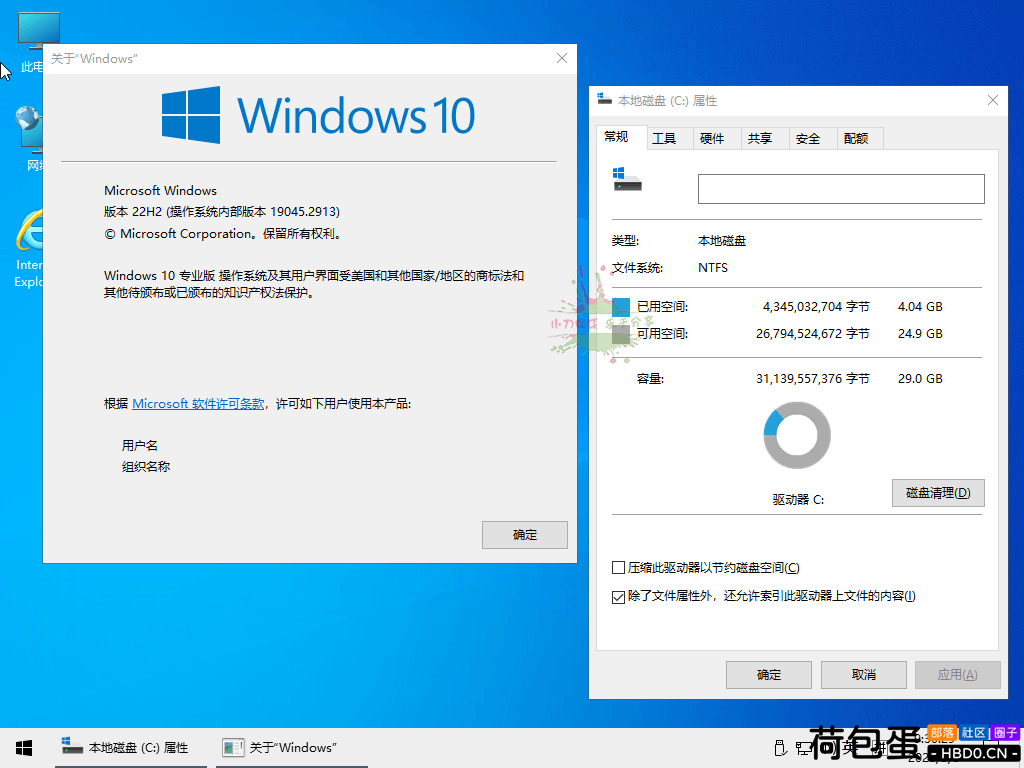Click the 磁盘清理 Disk Cleanup button
The width and height of the screenshot is (1024, 768).
pos(938,493)
